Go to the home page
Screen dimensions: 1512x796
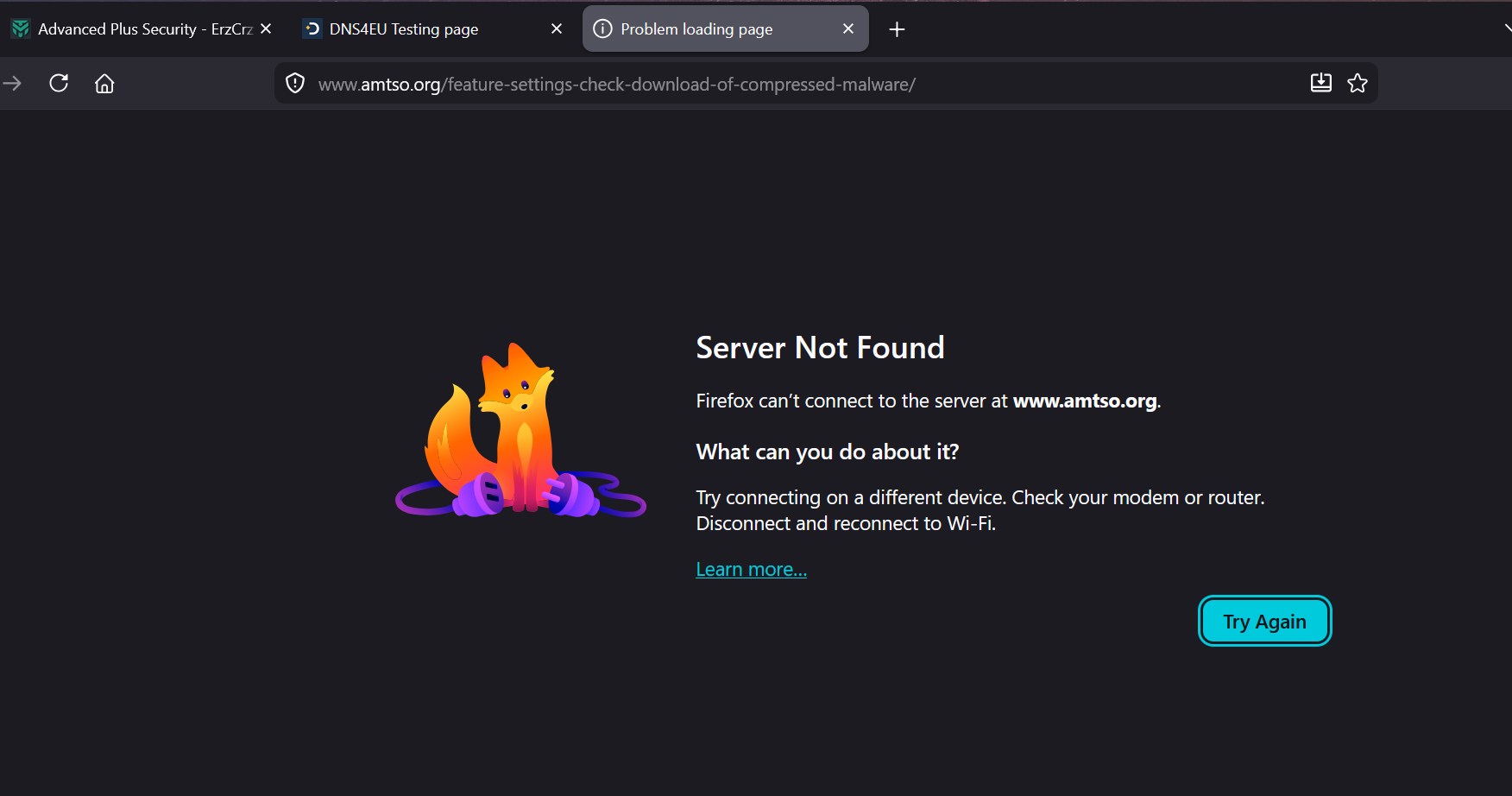(x=104, y=84)
